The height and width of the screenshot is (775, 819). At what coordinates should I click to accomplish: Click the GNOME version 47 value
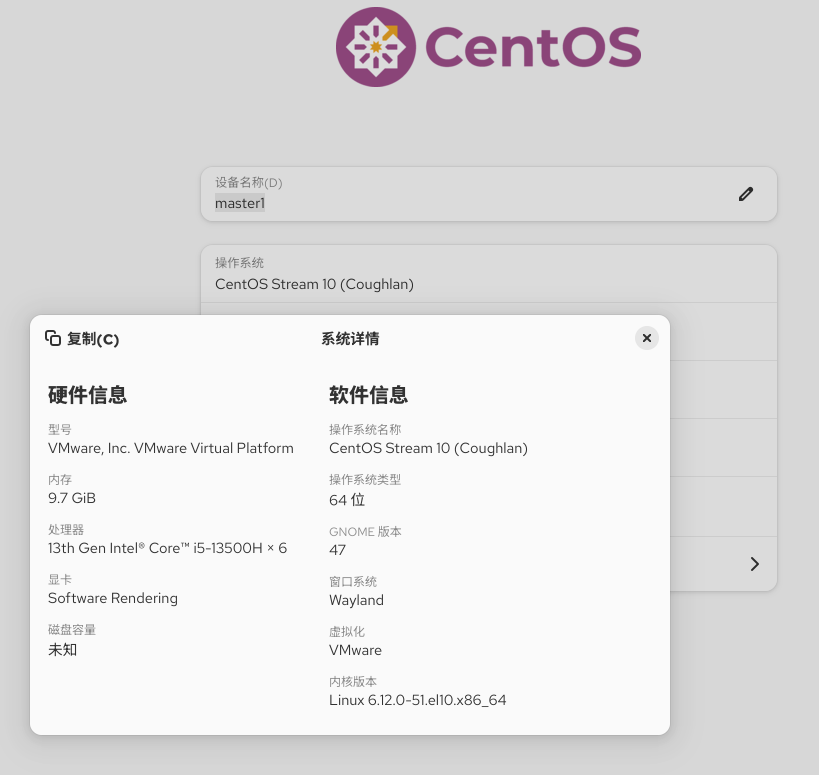[x=337, y=549]
